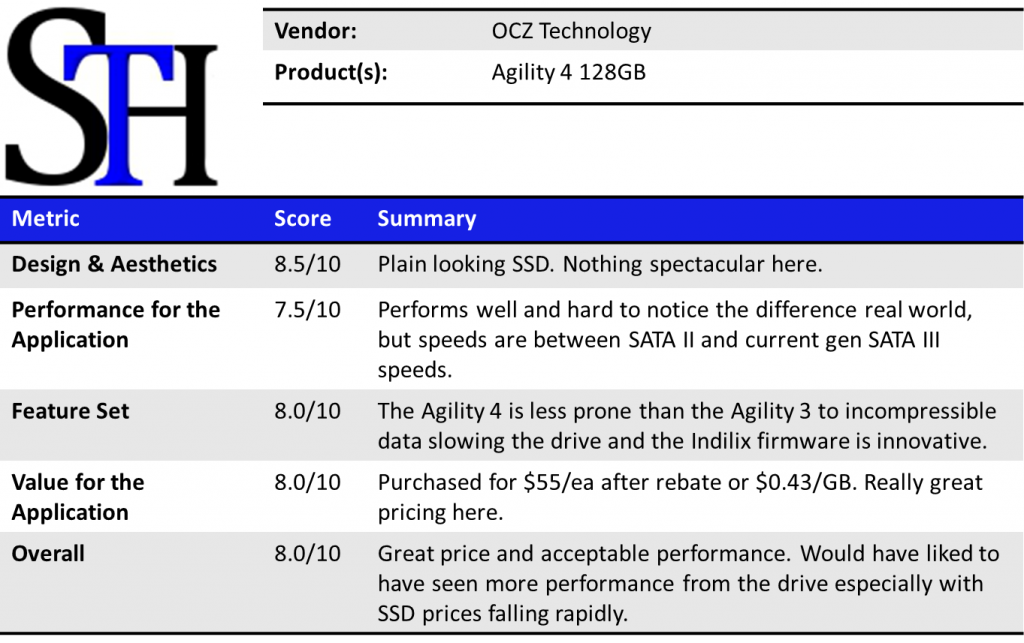Select the Overall row label

48,554
